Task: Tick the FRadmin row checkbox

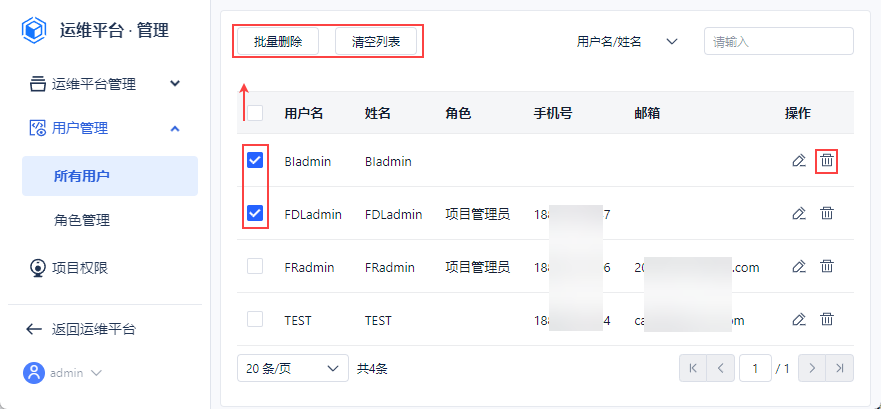Action: pos(255,267)
